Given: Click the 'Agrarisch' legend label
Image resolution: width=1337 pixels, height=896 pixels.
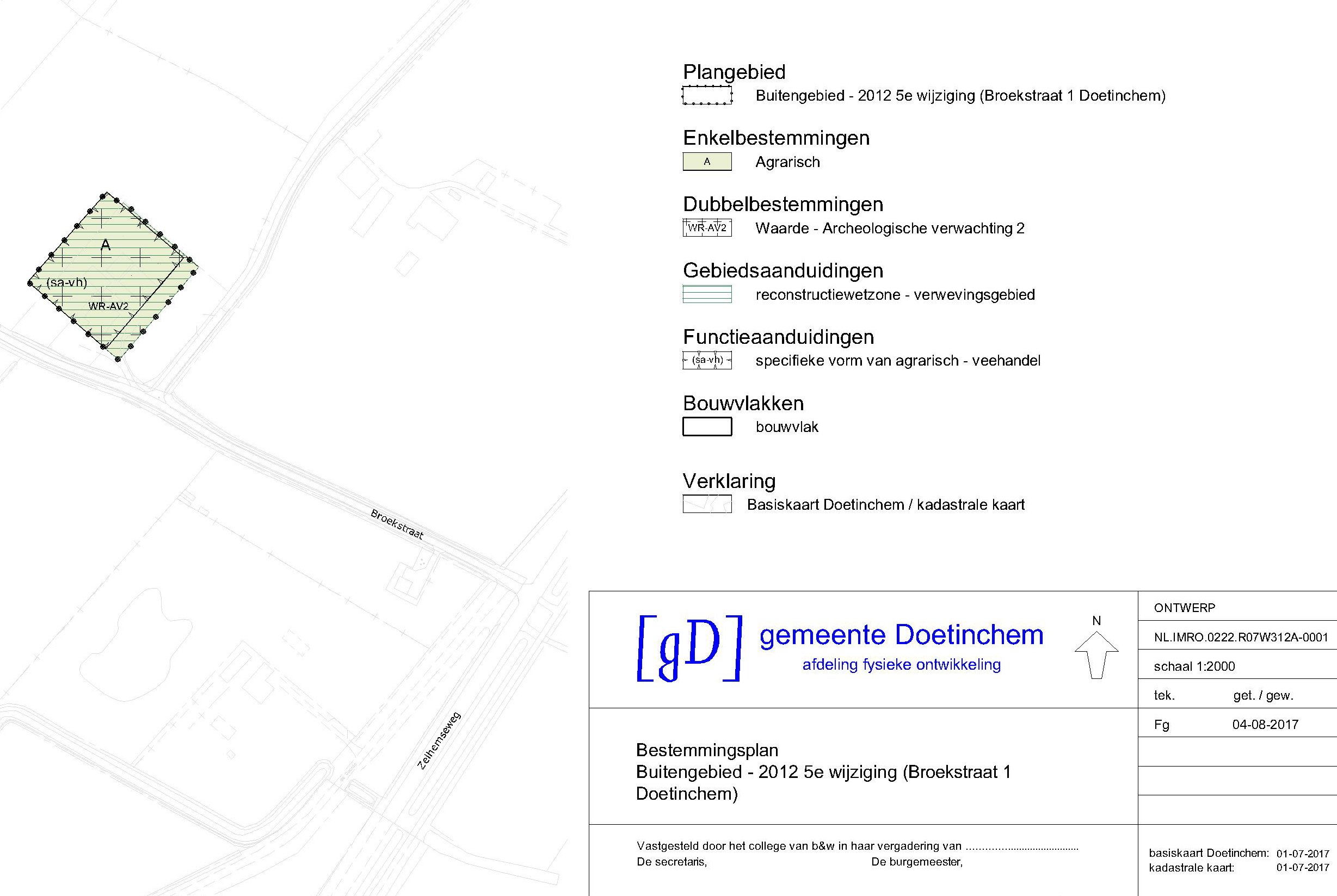Looking at the screenshot, I should (788, 162).
